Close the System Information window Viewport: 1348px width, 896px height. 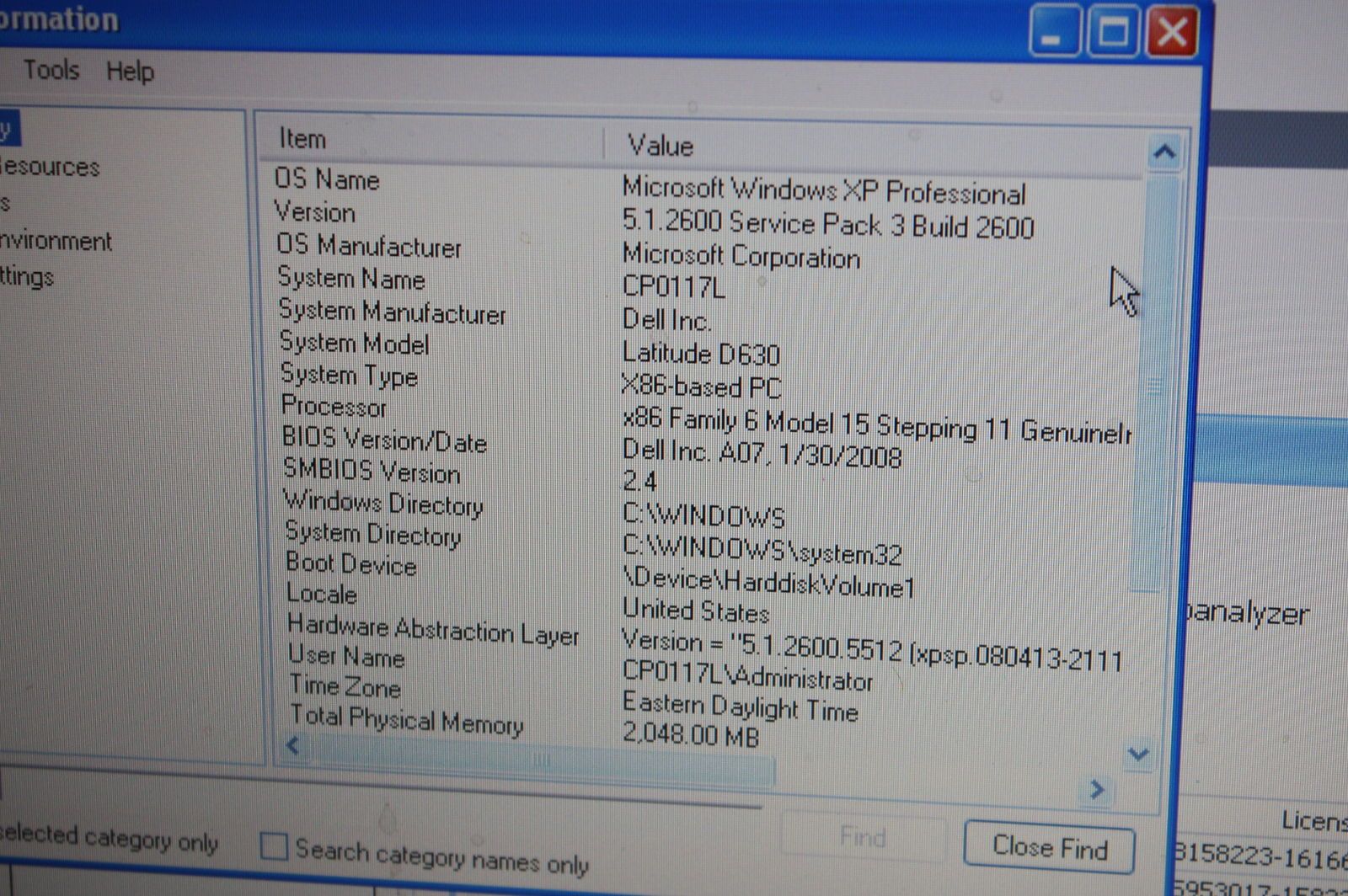tap(1172, 34)
